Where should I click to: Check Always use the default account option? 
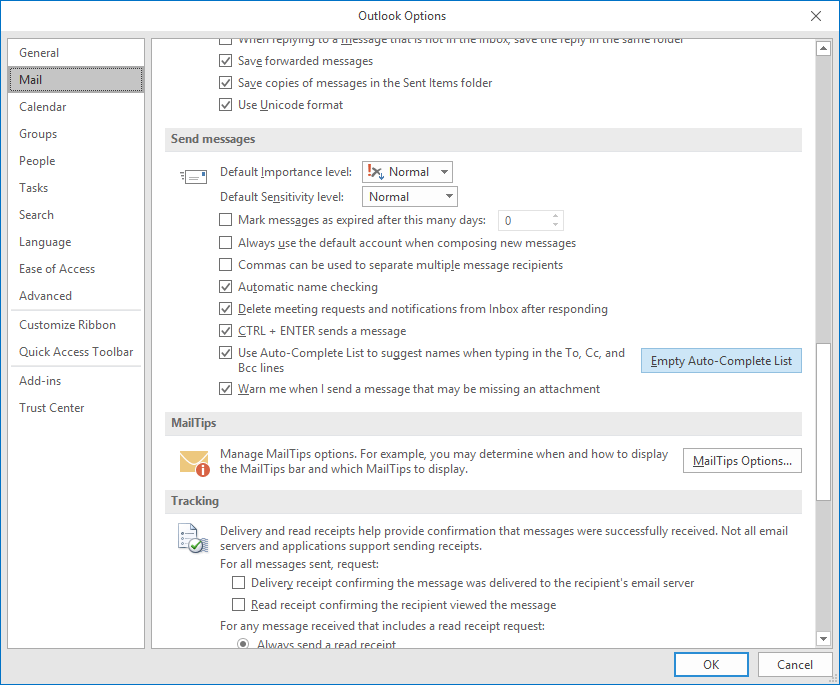click(x=226, y=243)
